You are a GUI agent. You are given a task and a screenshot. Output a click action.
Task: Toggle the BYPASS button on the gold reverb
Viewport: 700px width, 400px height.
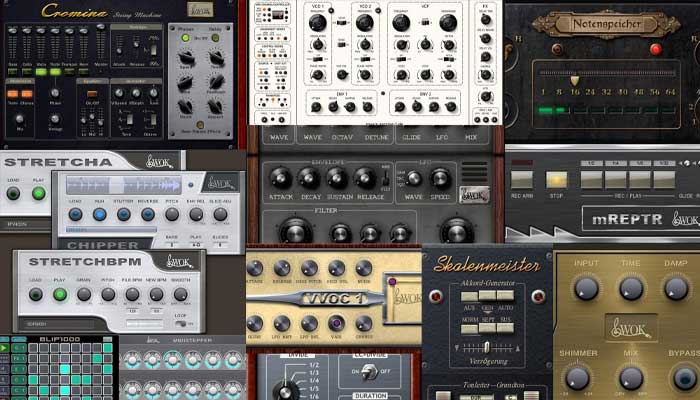click(685, 378)
